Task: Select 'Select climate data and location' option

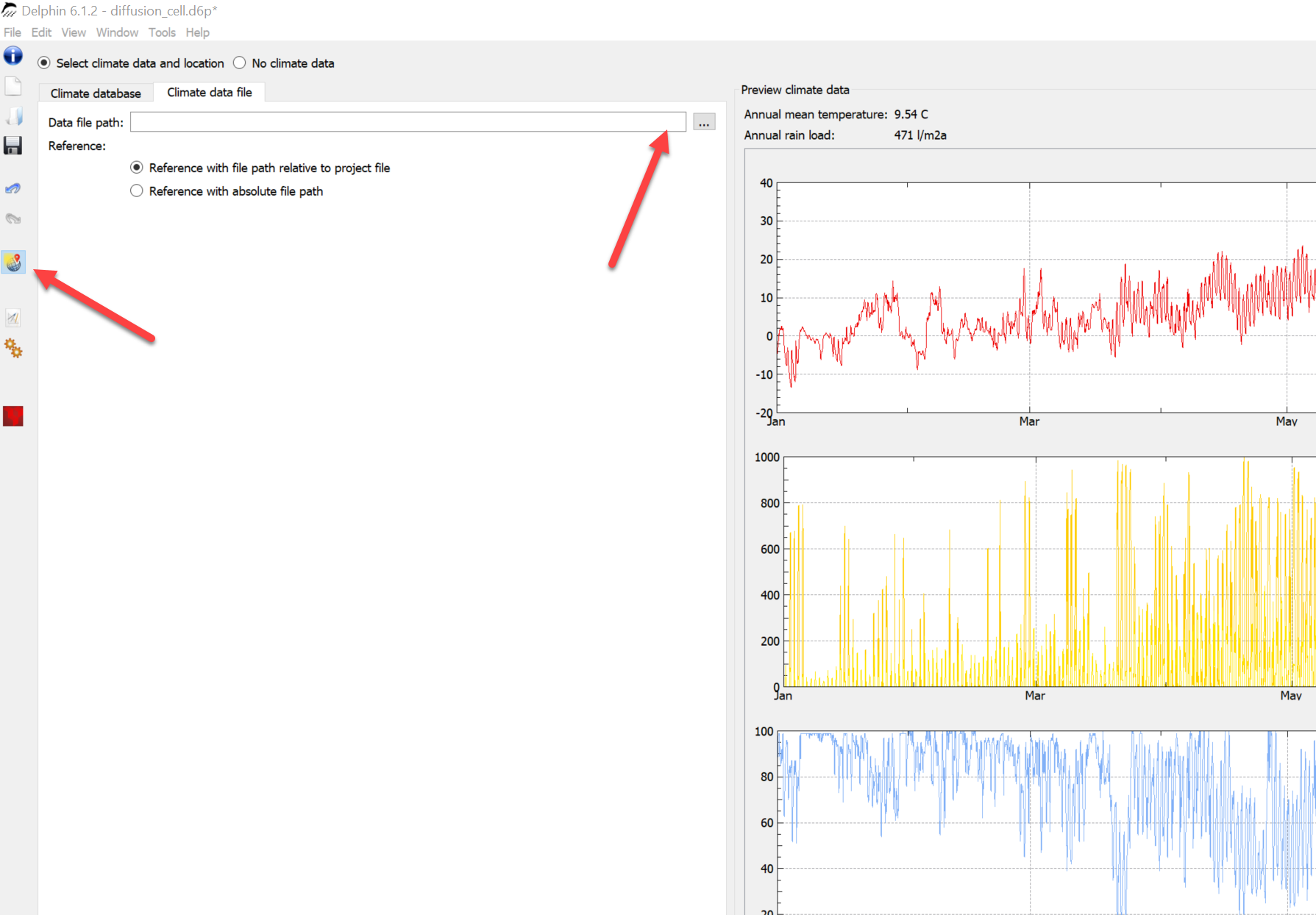Action: pyautogui.click(x=44, y=63)
